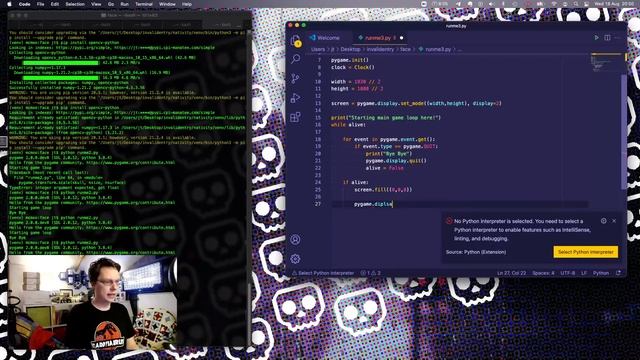Expand the runme3.py breadcrumb segment

coord(438,49)
